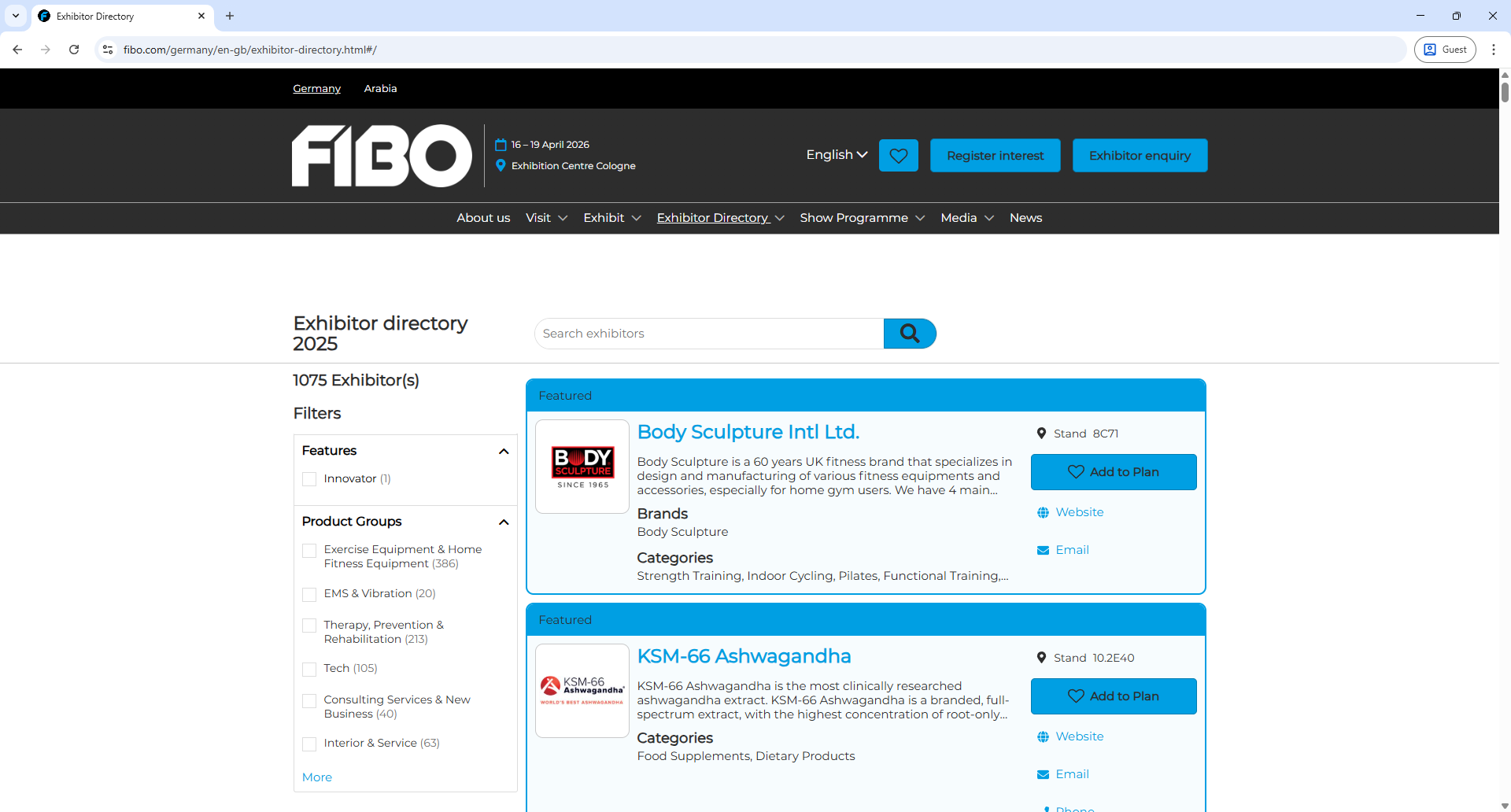1511x812 pixels.
Task: Open the English language dropdown
Action: coord(836,155)
